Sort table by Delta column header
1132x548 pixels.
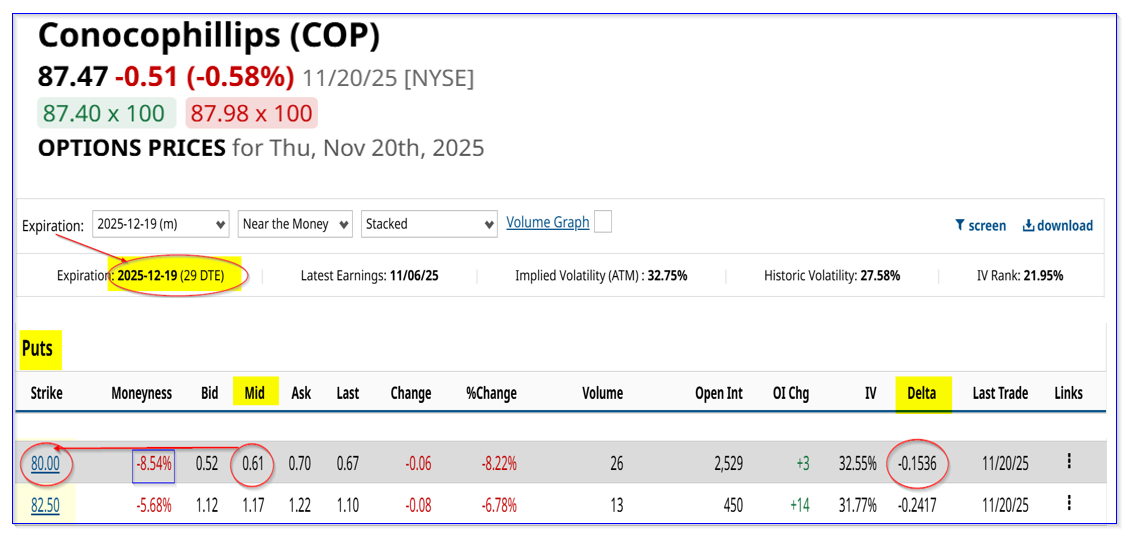[921, 393]
